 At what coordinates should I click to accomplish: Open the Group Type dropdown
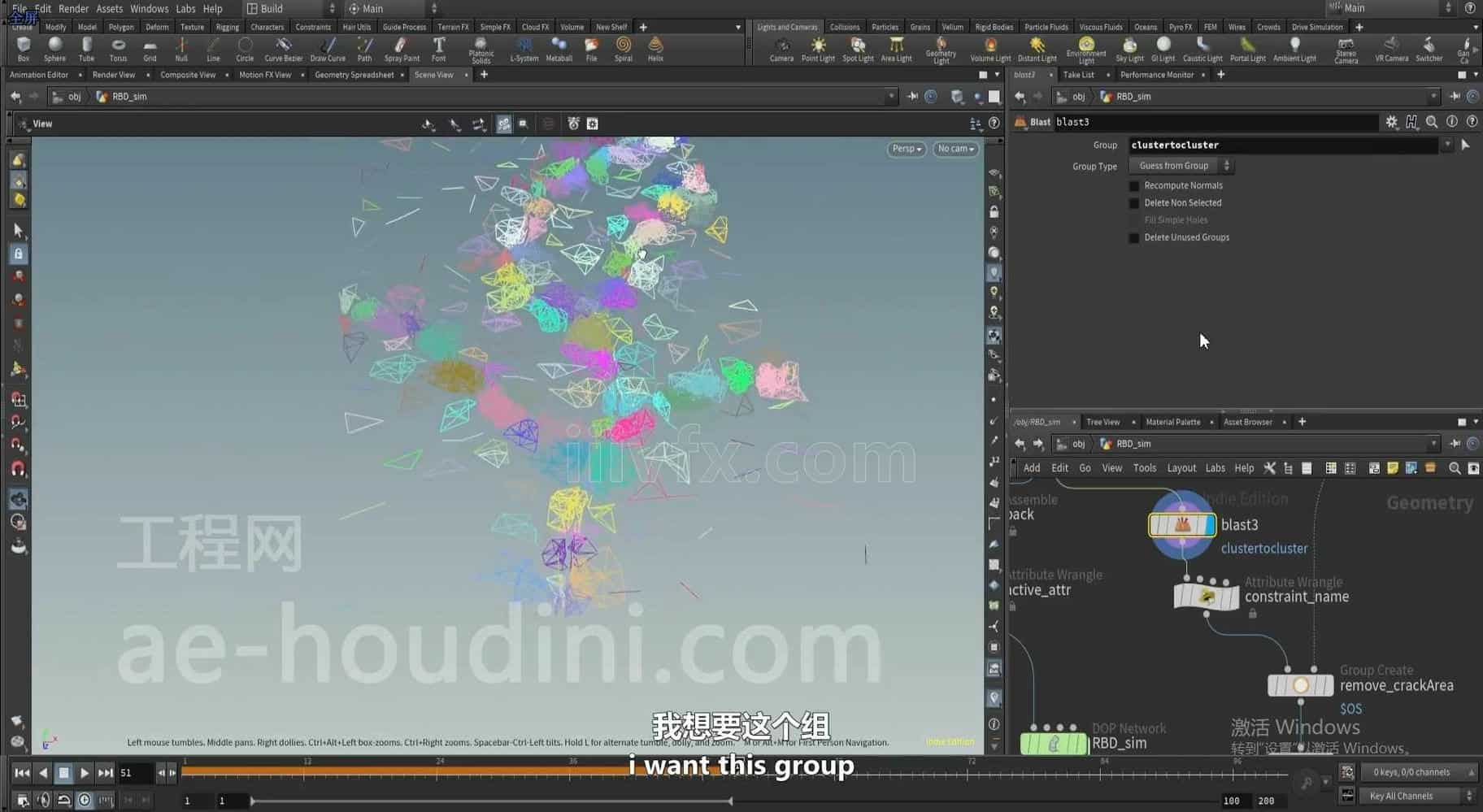pyautogui.click(x=1181, y=166)
